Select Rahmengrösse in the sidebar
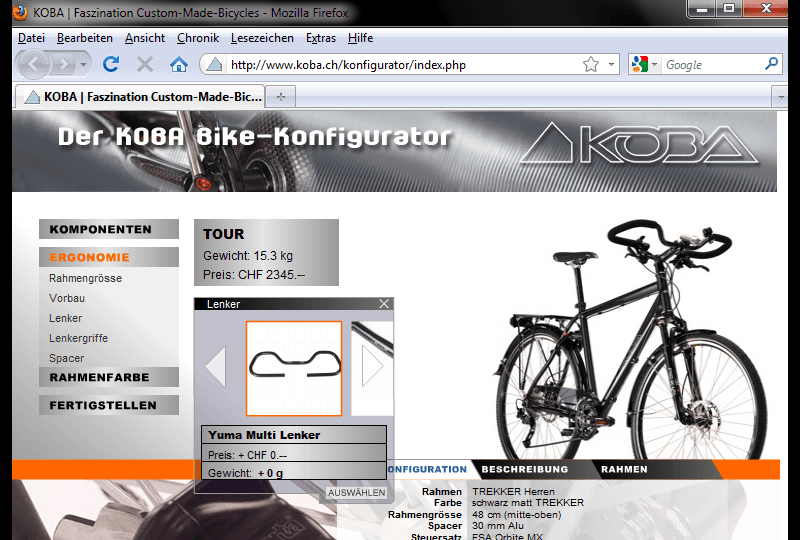The image size is (800, 540). [85, 278]
